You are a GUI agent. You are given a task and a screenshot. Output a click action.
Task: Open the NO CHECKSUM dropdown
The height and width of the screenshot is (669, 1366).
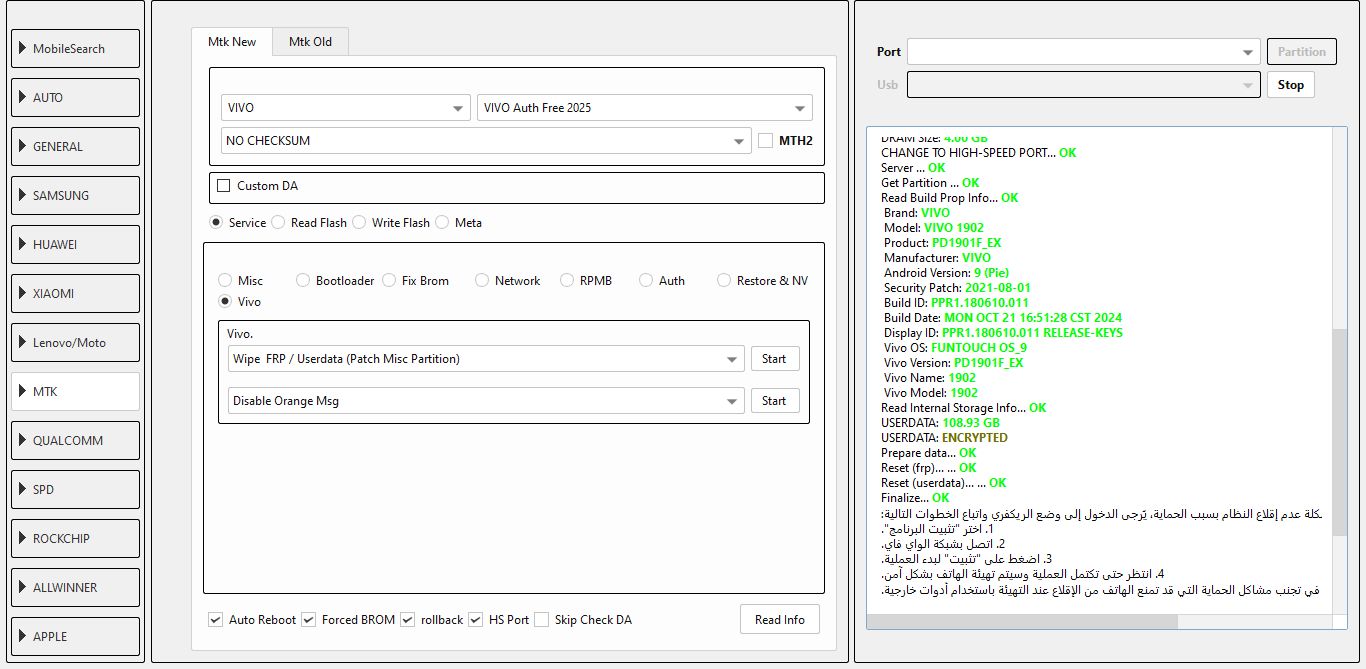pyautogui.click(x=486, y=141)
